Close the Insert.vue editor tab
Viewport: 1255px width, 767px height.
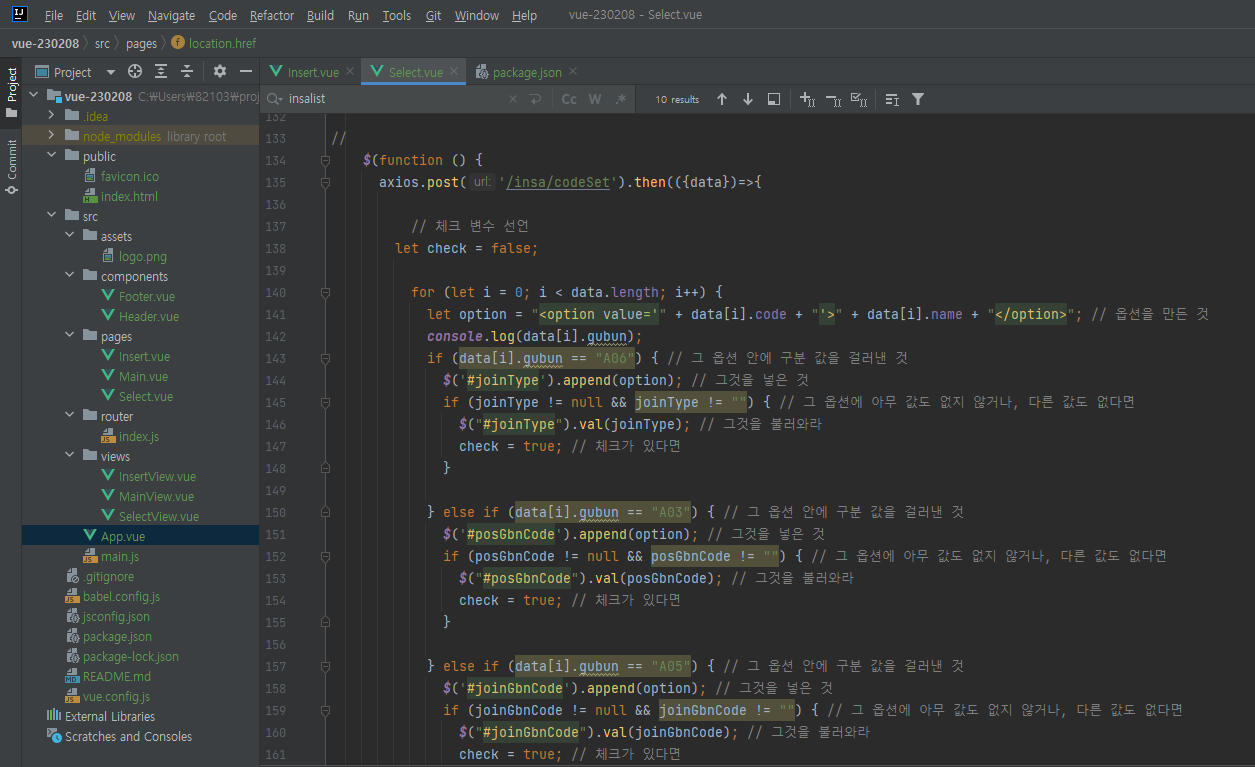click(x=349, y=72)
